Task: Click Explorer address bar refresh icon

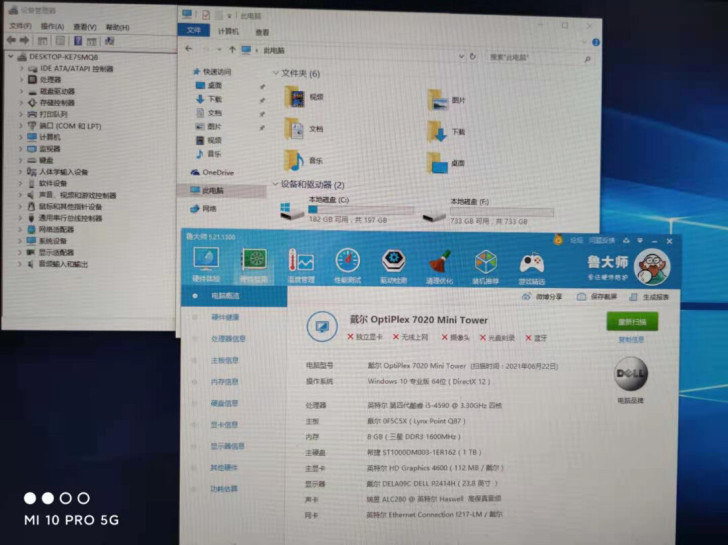Action: click(473, 56)
